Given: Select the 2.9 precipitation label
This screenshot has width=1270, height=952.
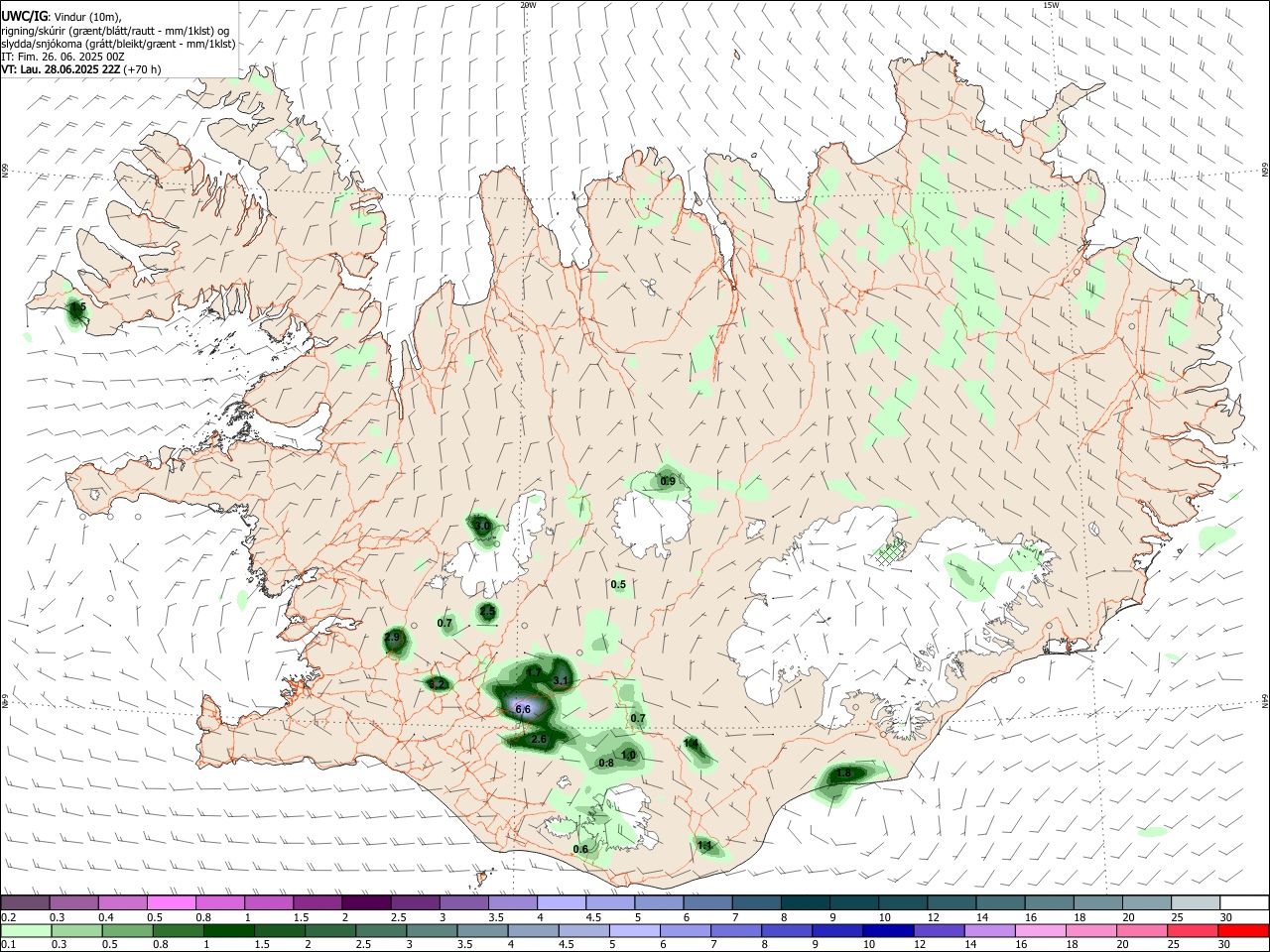Looking at the screenshot, I should 393,637.
